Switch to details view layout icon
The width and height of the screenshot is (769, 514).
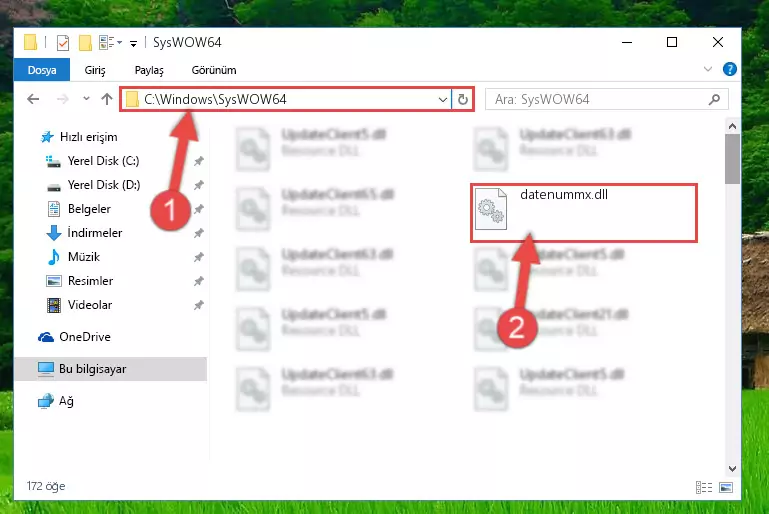(704, 487)
